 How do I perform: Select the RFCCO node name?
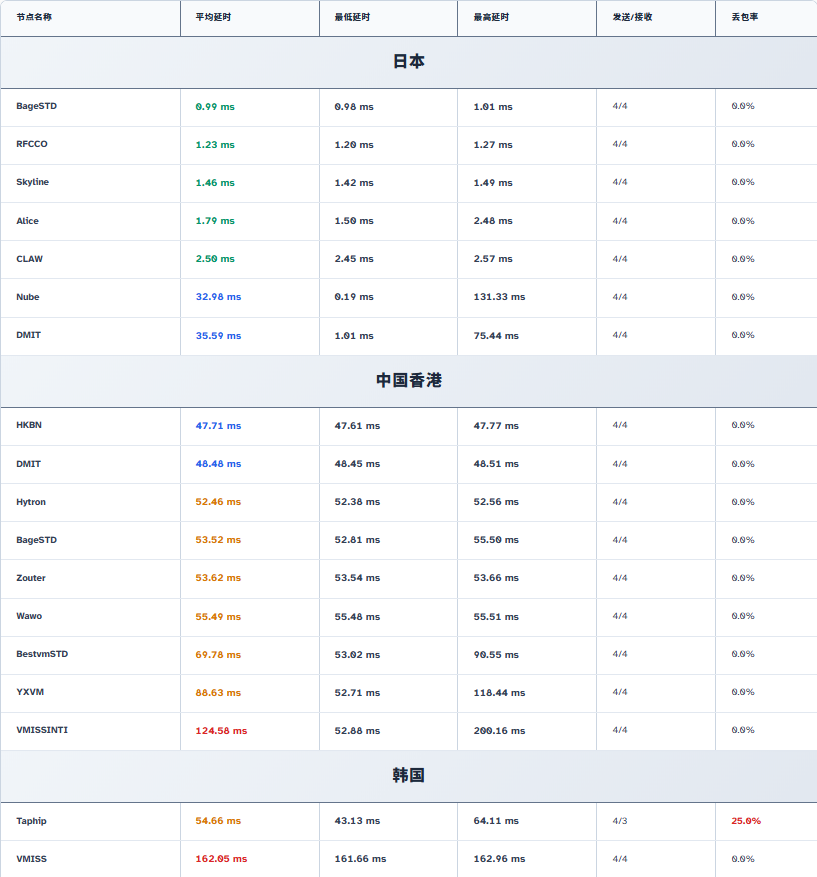pos(32,144)
